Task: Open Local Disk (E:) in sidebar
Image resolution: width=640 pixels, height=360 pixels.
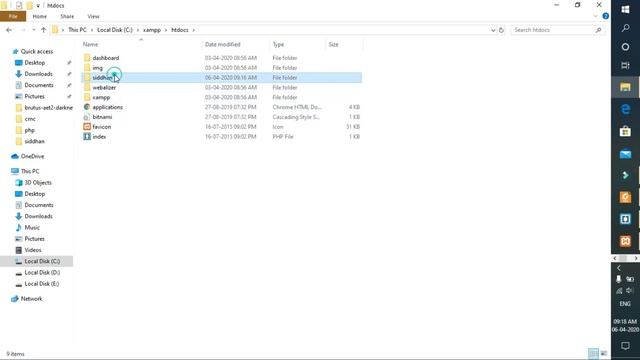Action: [42, 284]
